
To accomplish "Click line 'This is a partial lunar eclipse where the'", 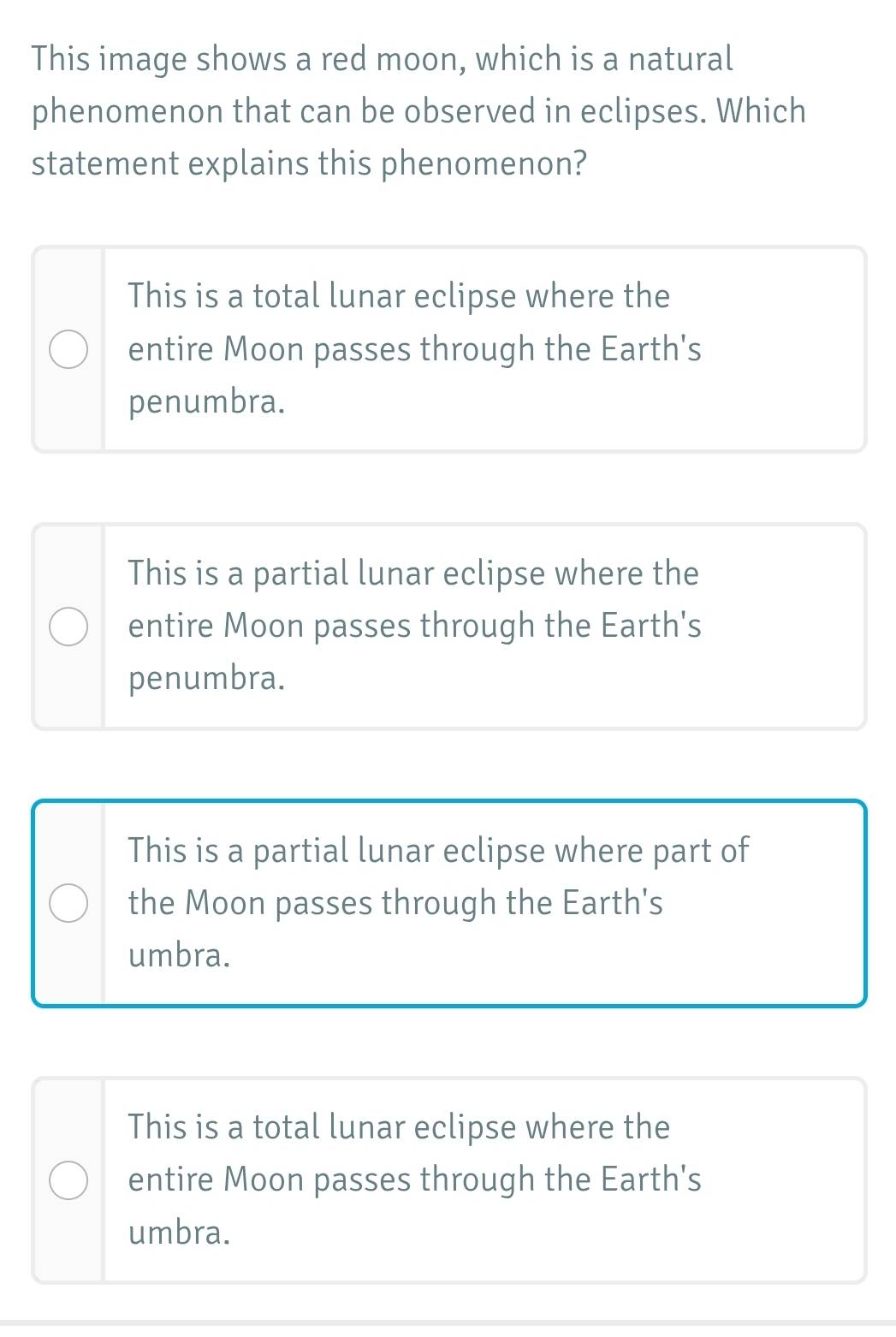I will 413,573.
